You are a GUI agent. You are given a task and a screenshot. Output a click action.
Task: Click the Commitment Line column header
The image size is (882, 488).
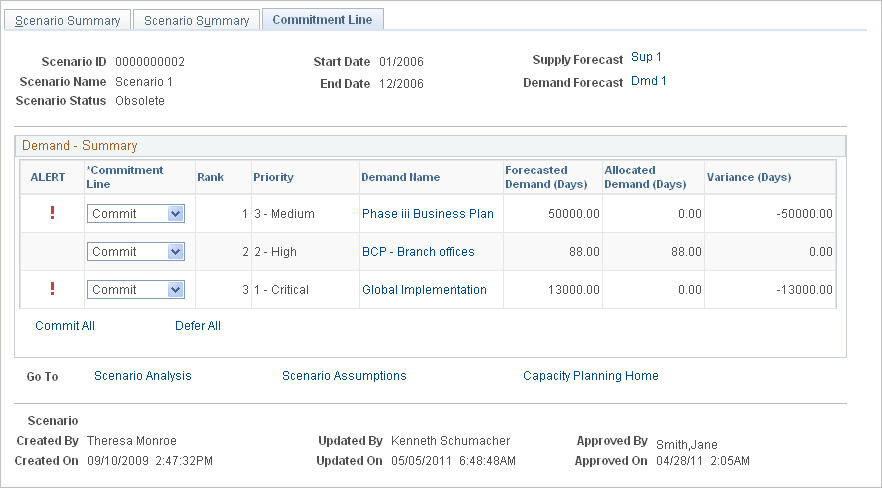(x=125, y=177)
